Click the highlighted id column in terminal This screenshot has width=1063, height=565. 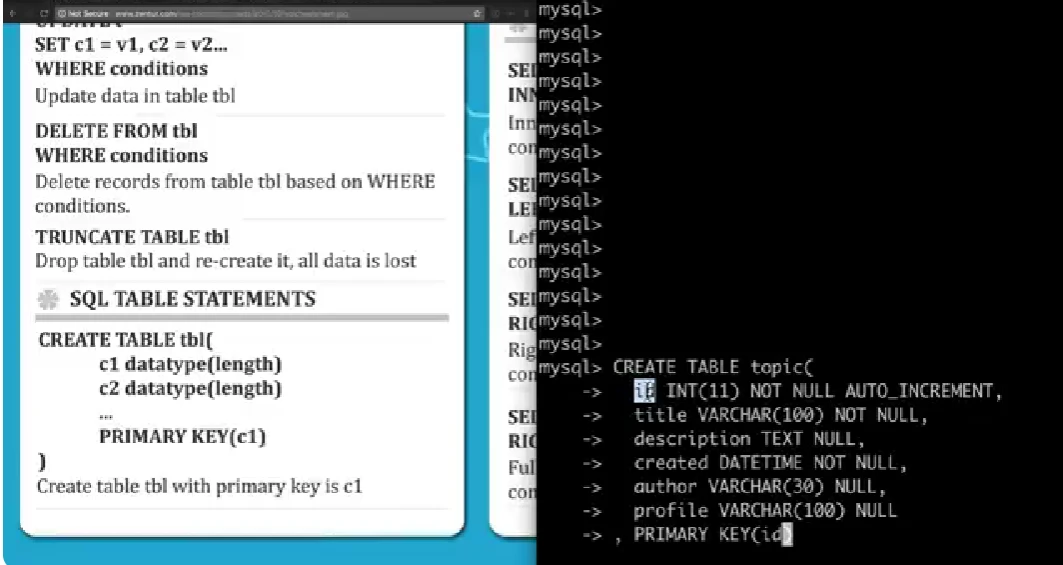tap(645, 391)
